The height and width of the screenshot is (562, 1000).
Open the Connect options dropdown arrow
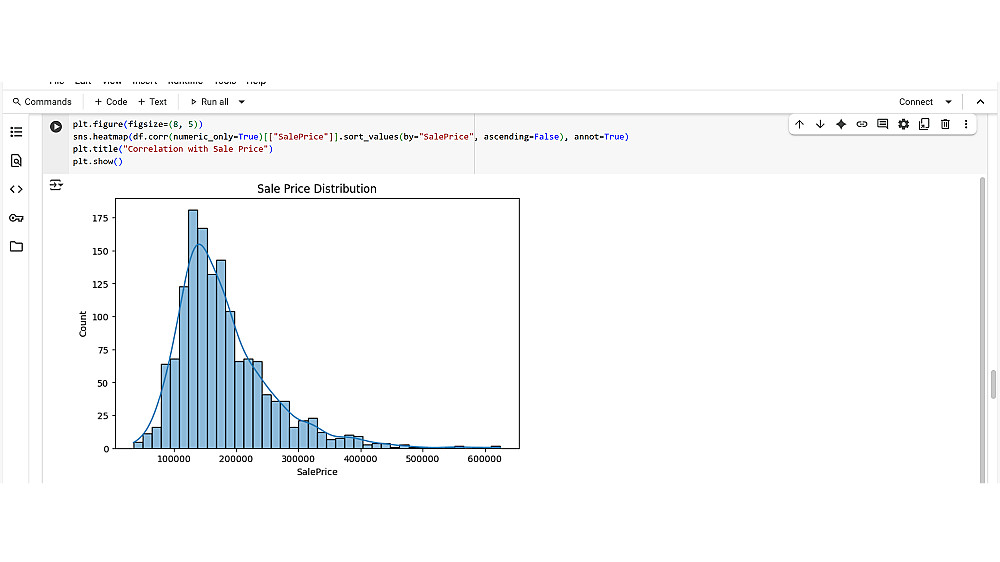[949, 102]
